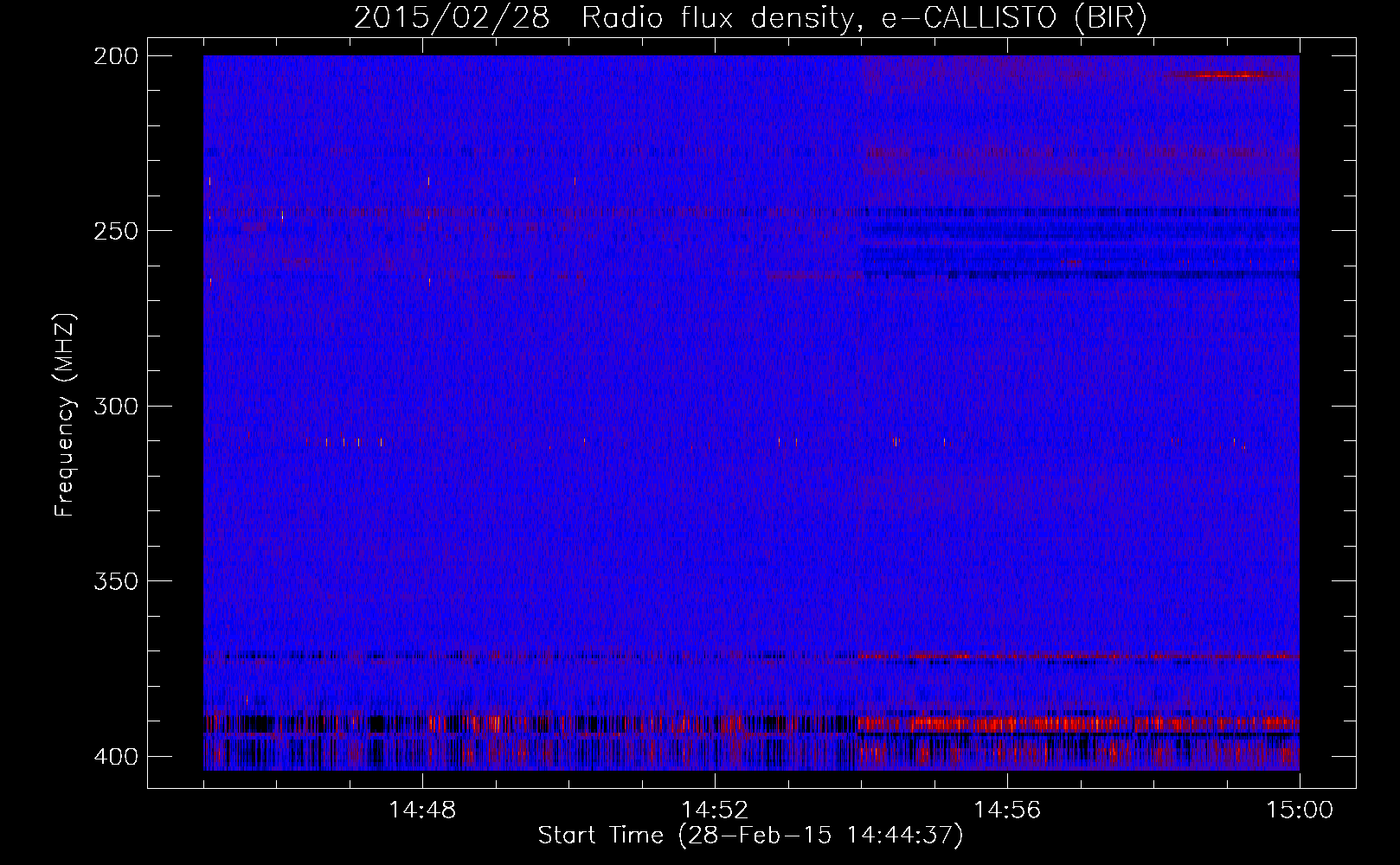Click the bright red emission streak near 205 MHz
1400x865 pixels.
pyautogui.click(x=1224, y=75)
